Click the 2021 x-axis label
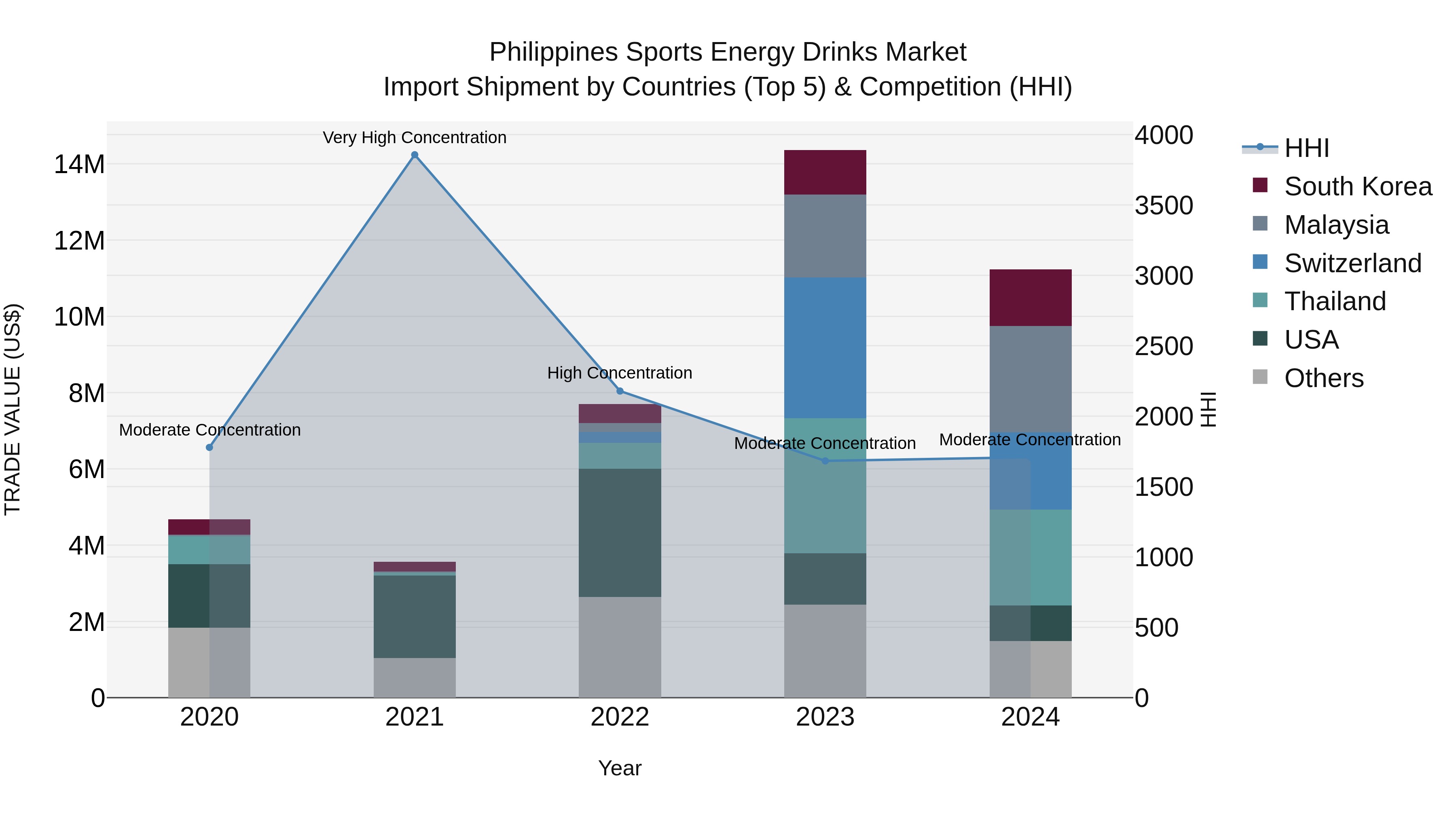Screen dimensions: 1456x819 414,717
